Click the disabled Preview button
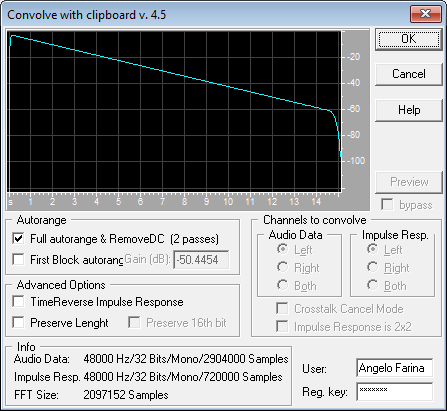 coord(409,182)
